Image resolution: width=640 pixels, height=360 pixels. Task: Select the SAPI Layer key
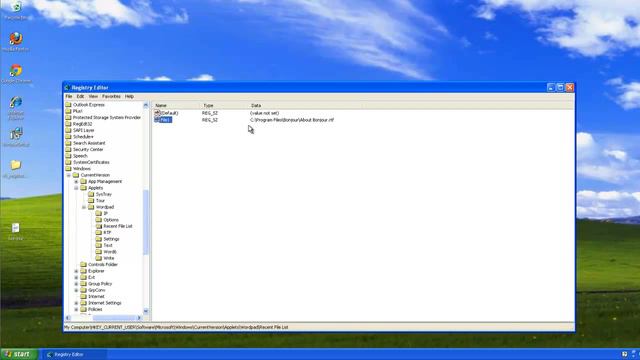83,130
